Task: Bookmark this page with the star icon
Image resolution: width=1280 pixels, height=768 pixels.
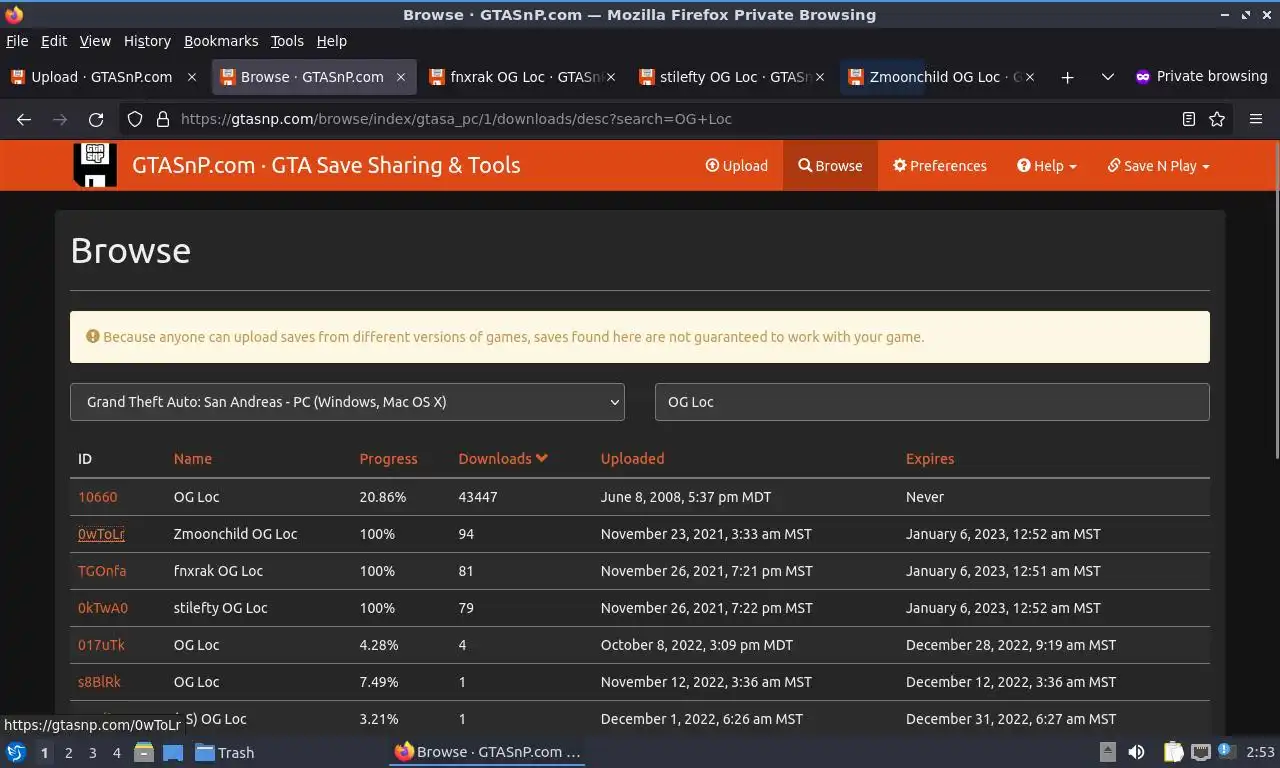Action: [1217, 119]
